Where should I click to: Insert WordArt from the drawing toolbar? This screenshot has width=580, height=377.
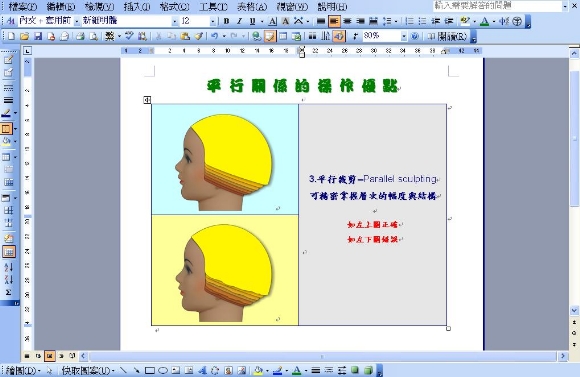202,370
